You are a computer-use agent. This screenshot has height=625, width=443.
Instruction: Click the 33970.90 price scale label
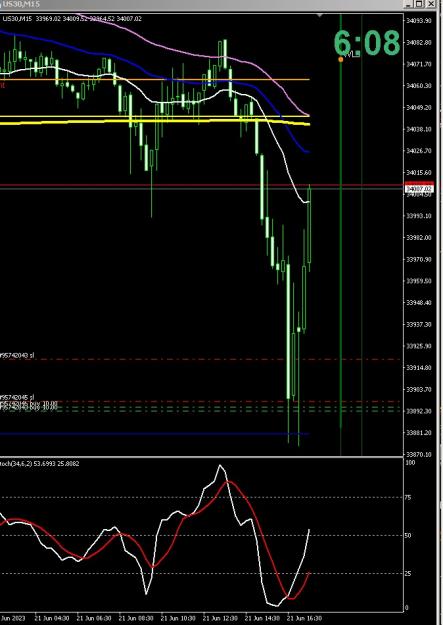418,259
